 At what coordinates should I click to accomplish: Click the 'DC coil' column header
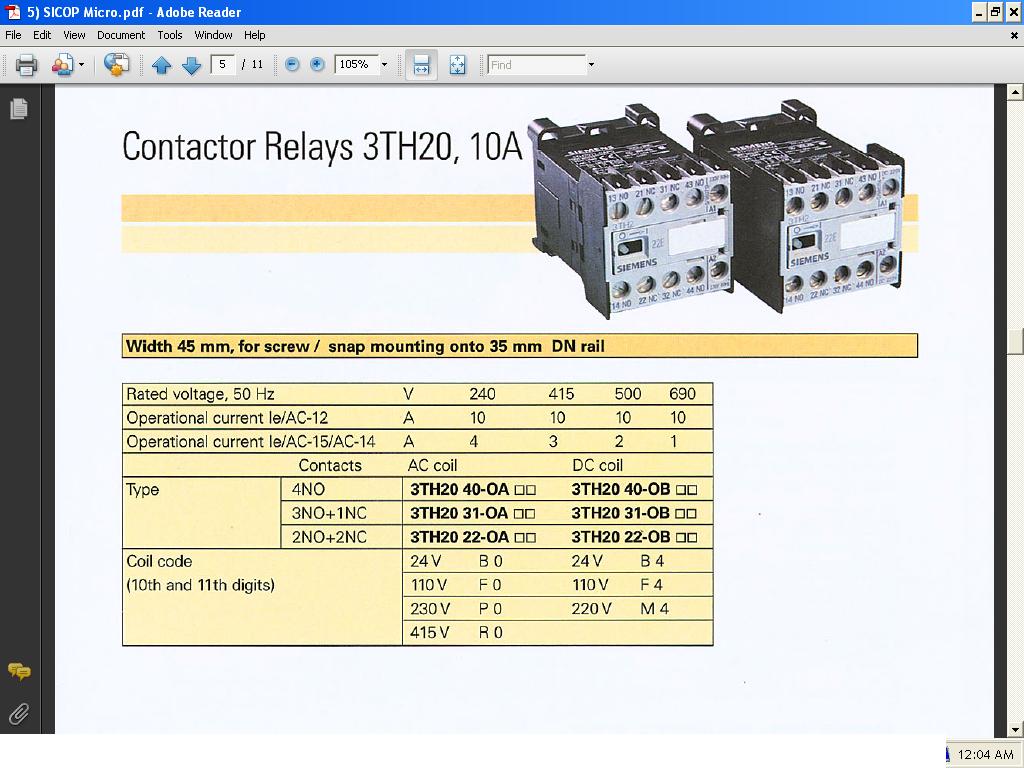coord(598,466)
